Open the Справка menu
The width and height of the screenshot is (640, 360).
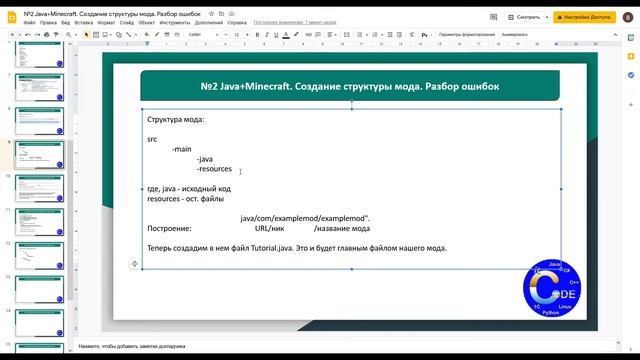point(237,23)
